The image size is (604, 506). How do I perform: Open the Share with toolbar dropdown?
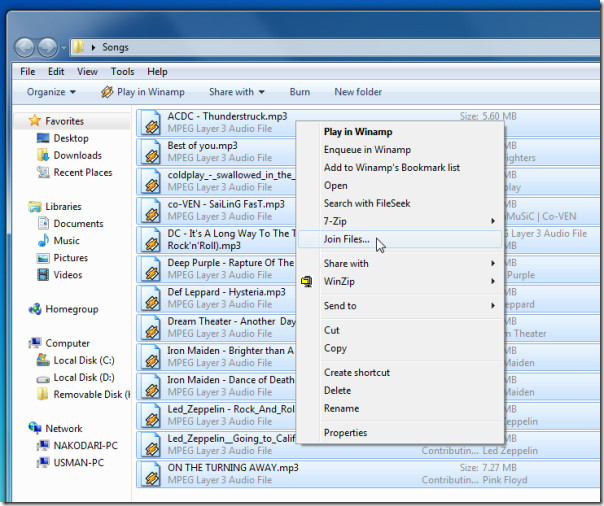pyautogui.click(x=237, y=92)
